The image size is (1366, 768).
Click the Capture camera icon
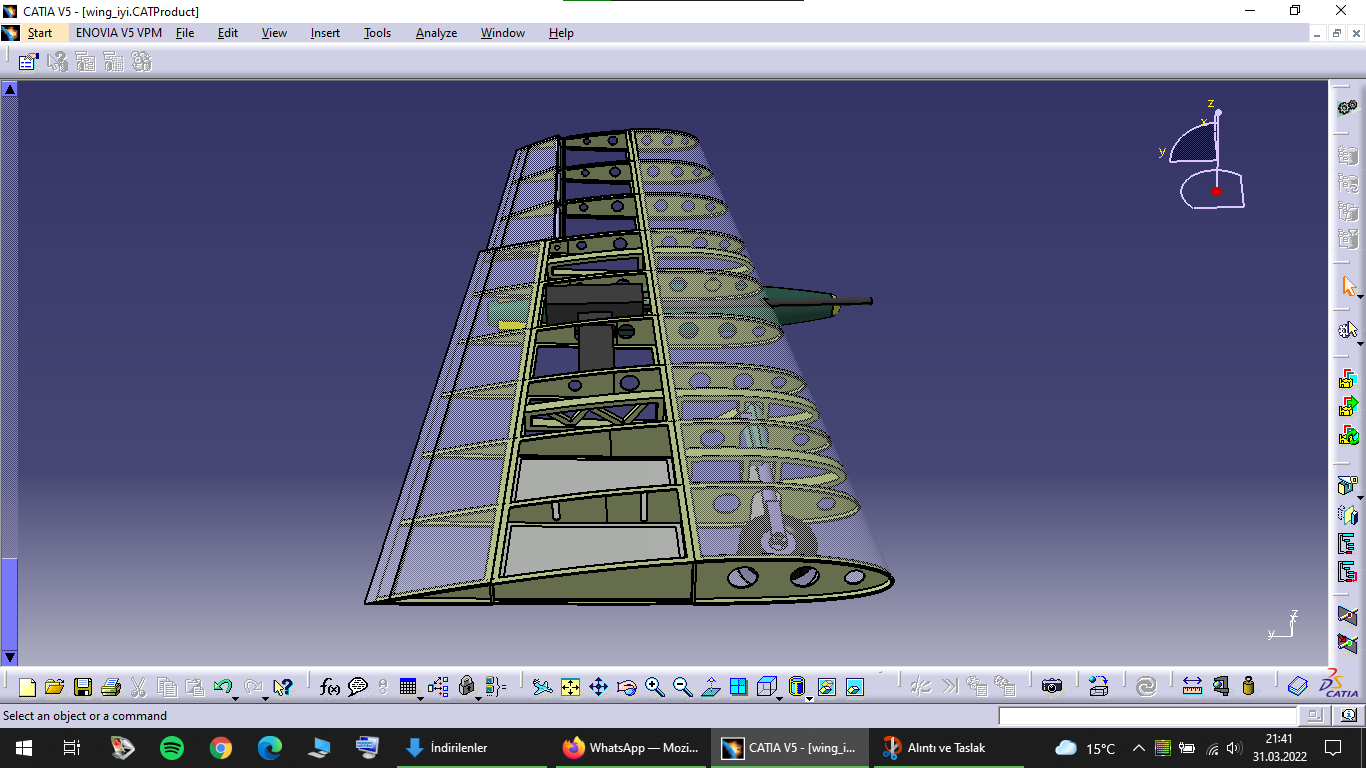point(1052,687)
